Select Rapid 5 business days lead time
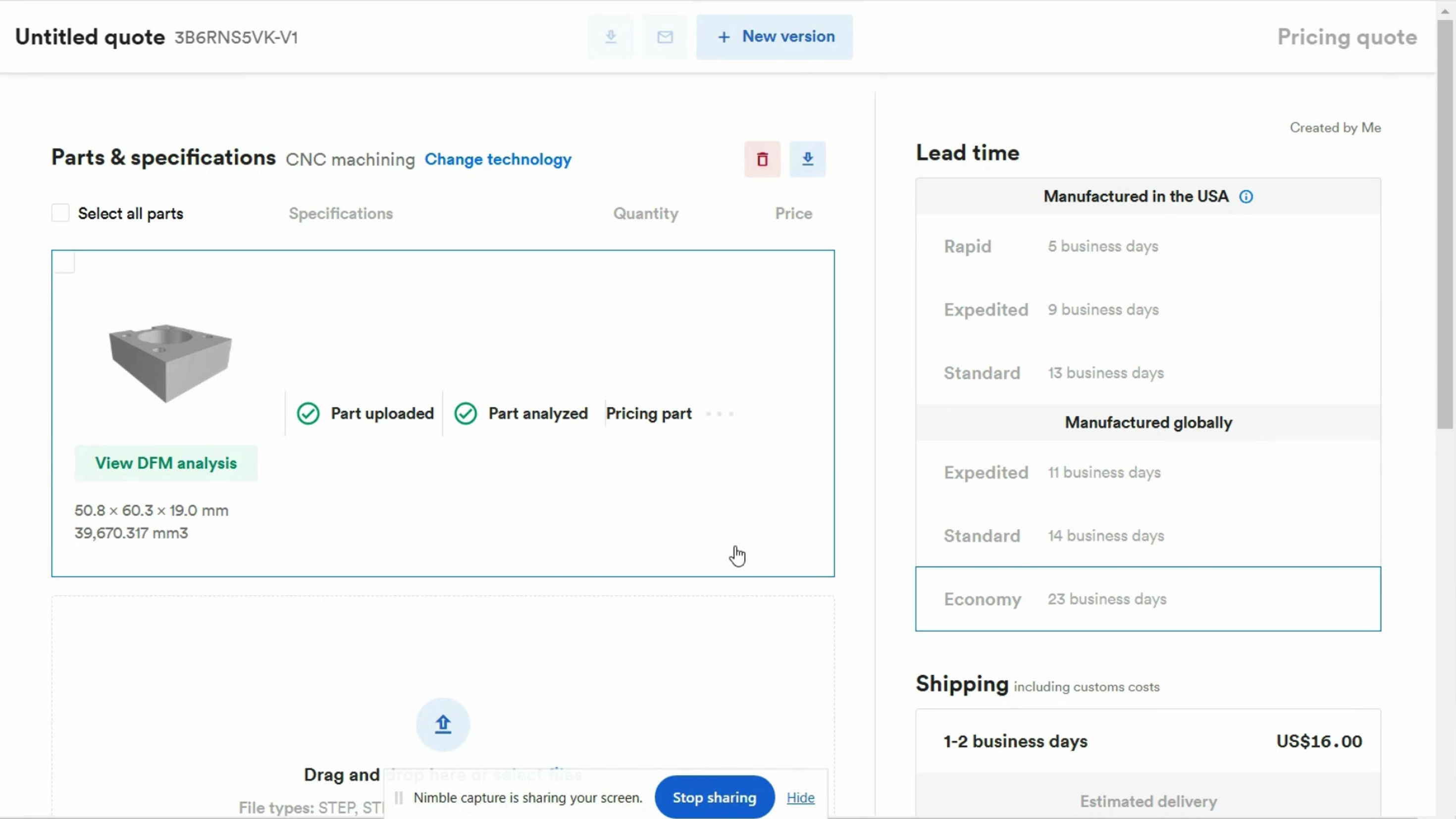The height and width of the screenshot is (819, 1456). click(1148, 247)
